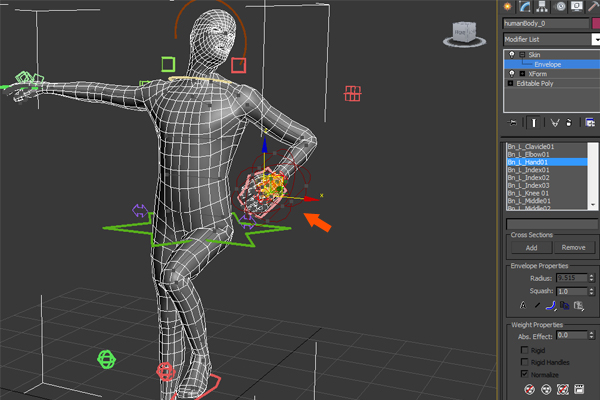Click bone list scroll down arrow
This screenshot has width=600, height=400.
click(593, 205)
